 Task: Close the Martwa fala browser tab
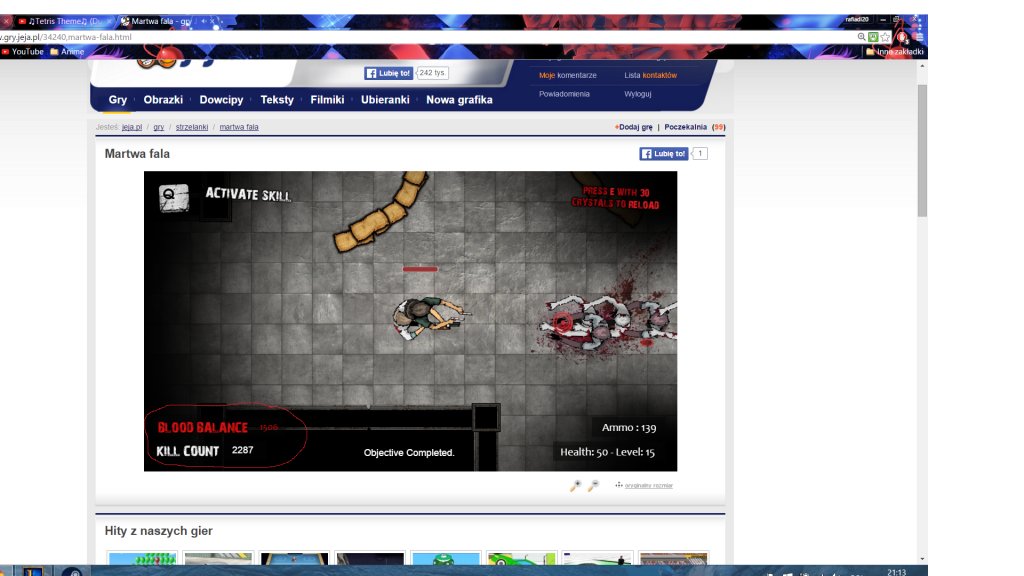pos(212,22)
